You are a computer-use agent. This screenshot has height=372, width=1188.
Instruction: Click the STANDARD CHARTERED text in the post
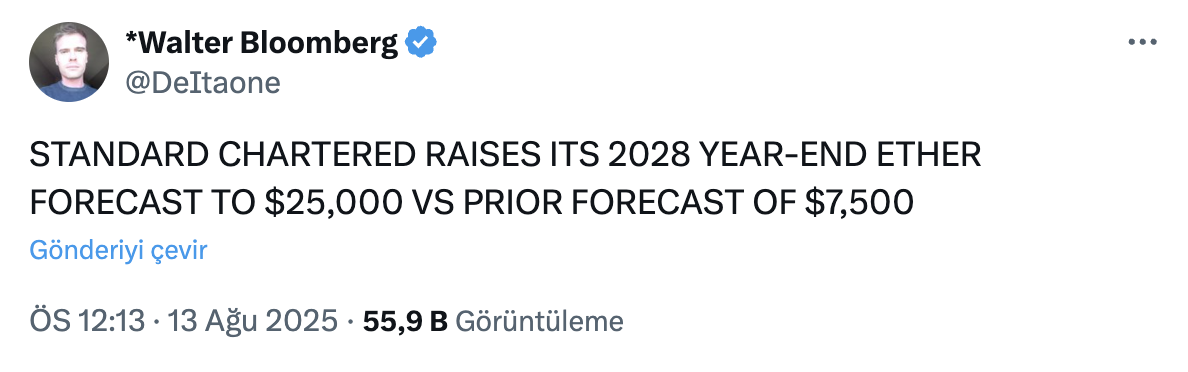point(221,156)
